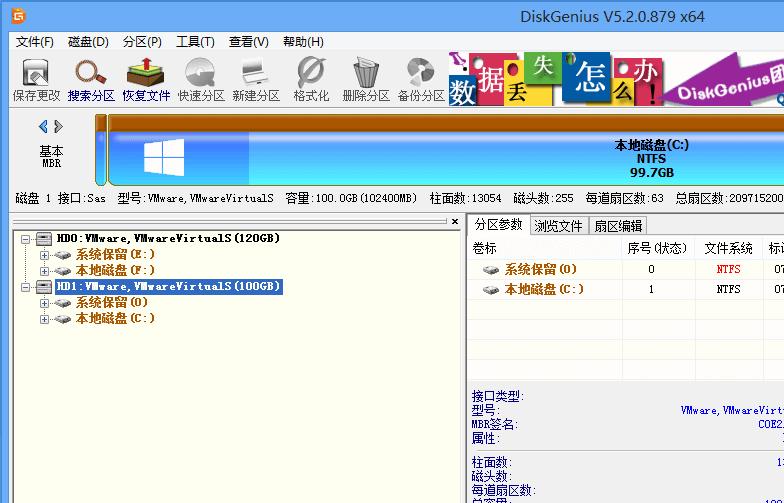Click drive icon beside 本地磁盘(F:) in tree
This screenshot has height=503, width=784.
[62, 271]
